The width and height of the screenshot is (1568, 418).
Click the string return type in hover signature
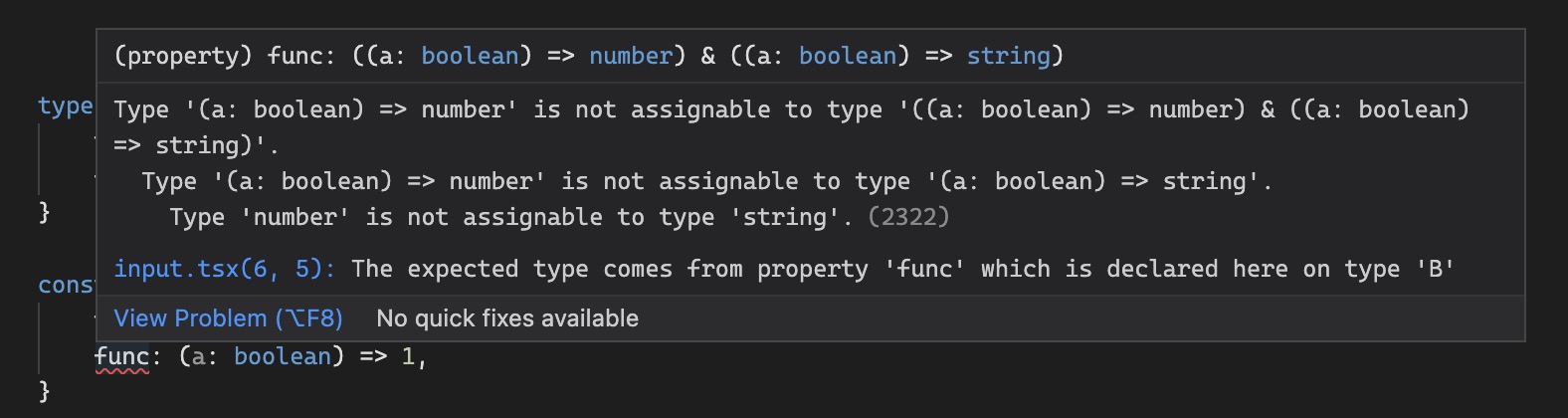[1008, 56]
